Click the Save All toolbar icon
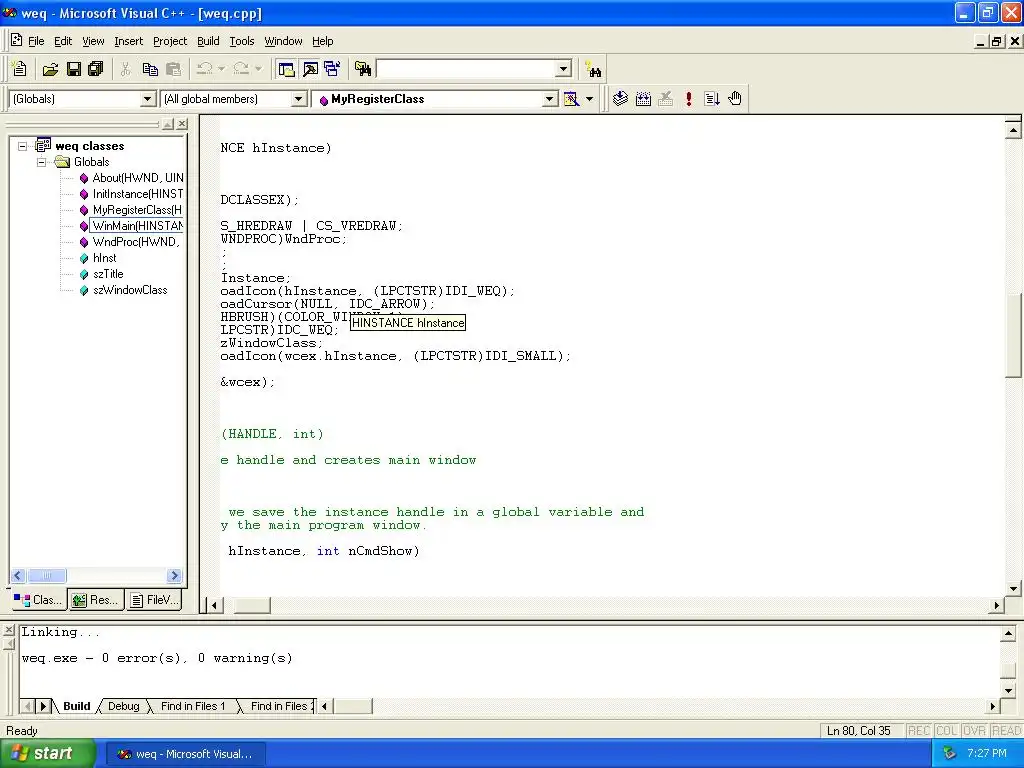 coord(95,69)
